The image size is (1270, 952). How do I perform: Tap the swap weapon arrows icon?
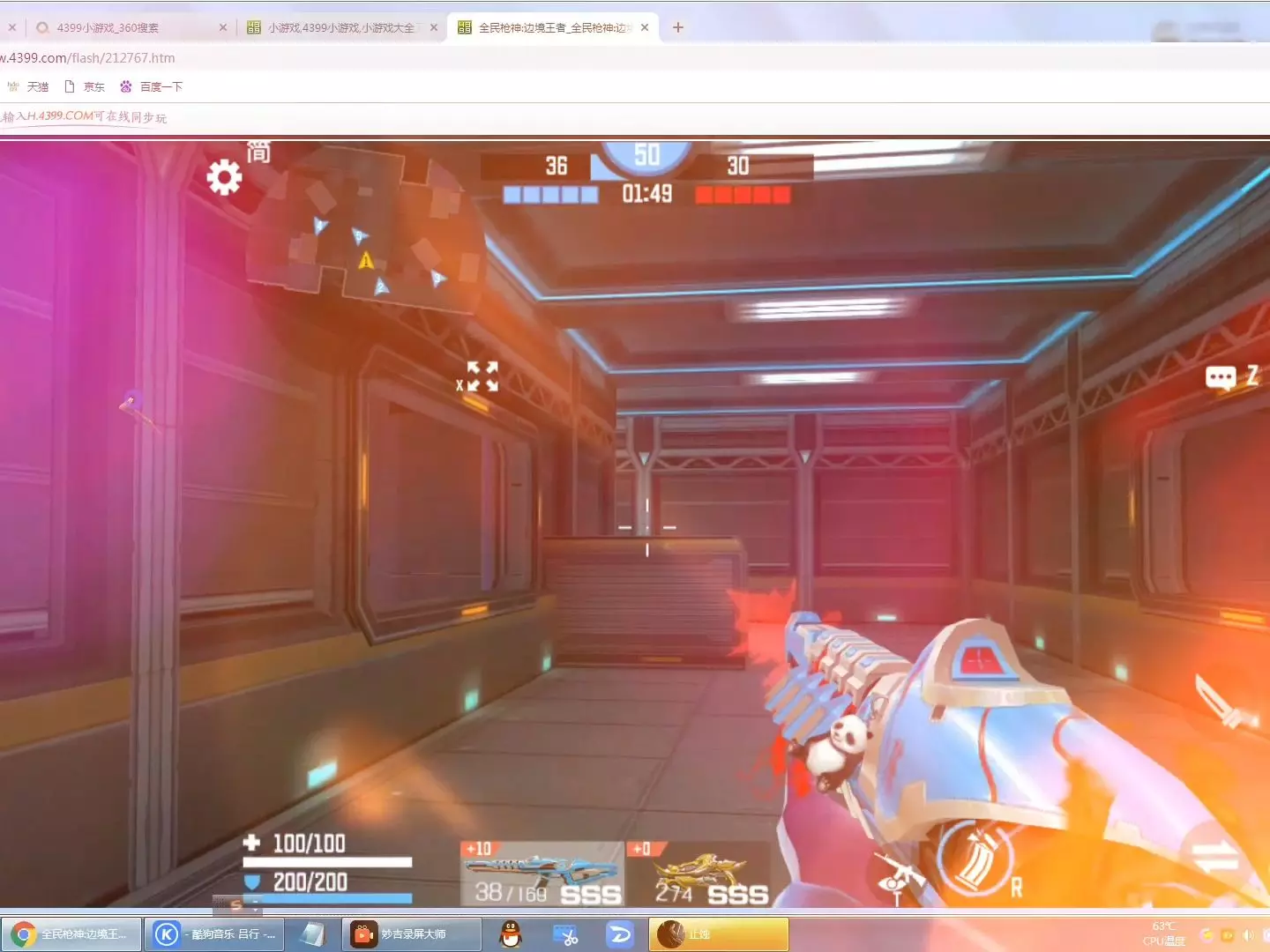coord(1217,857)
